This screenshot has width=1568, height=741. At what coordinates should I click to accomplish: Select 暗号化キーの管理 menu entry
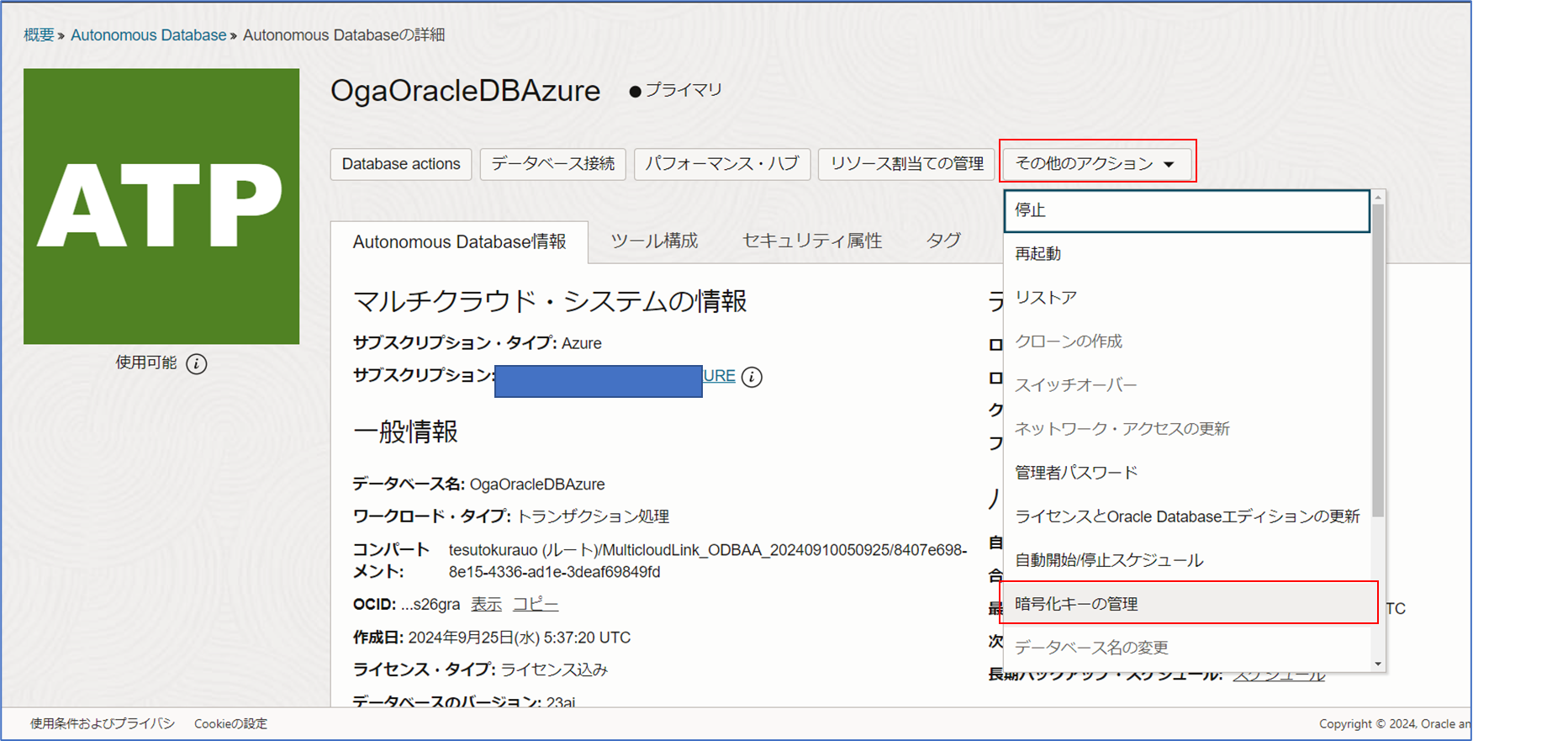pyautogui.click(x=1186, y=604)
